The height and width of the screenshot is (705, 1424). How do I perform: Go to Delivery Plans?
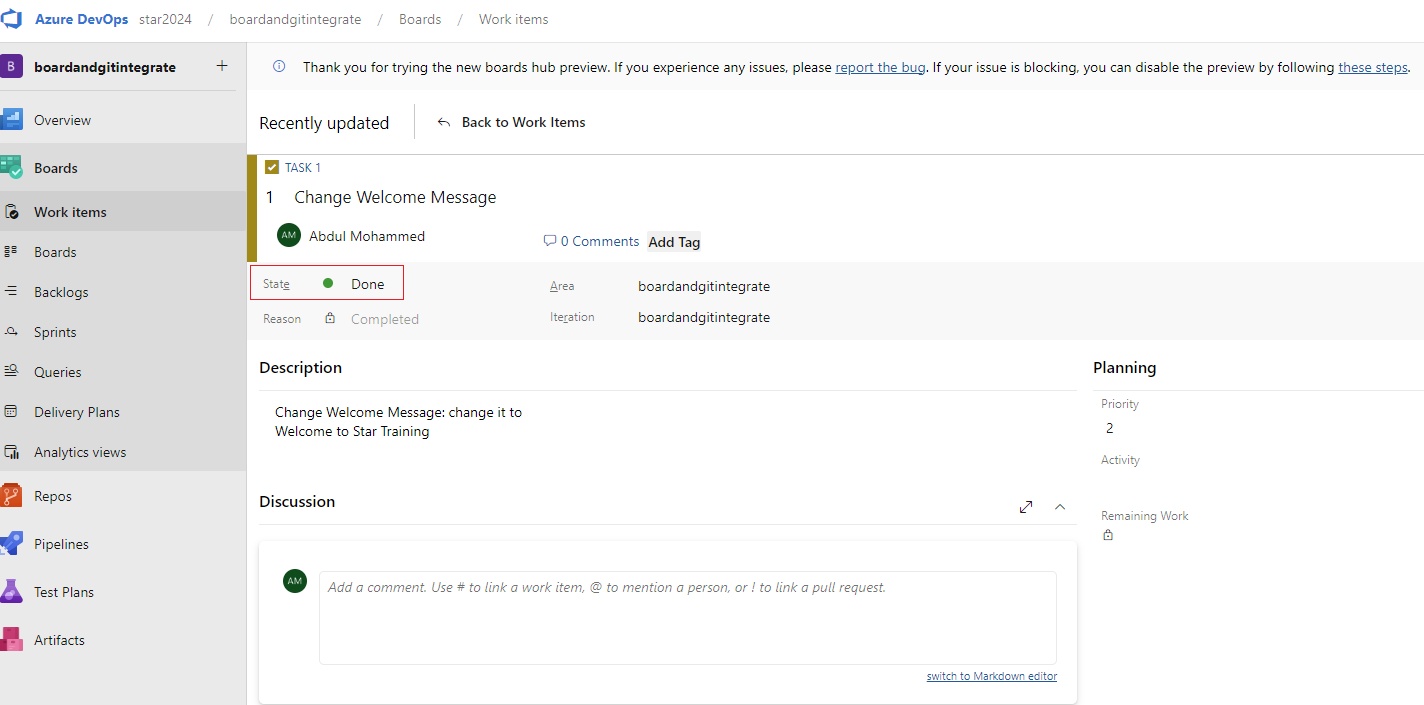click(77, 412)
